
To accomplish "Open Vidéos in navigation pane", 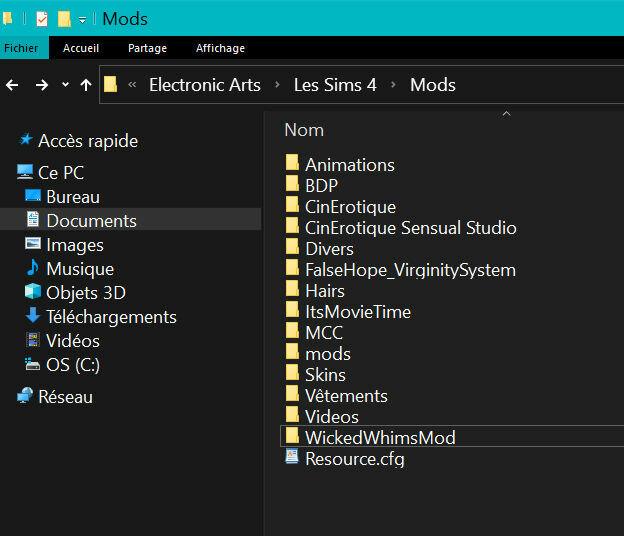I will pyautogui.click(x=73, y=341).
